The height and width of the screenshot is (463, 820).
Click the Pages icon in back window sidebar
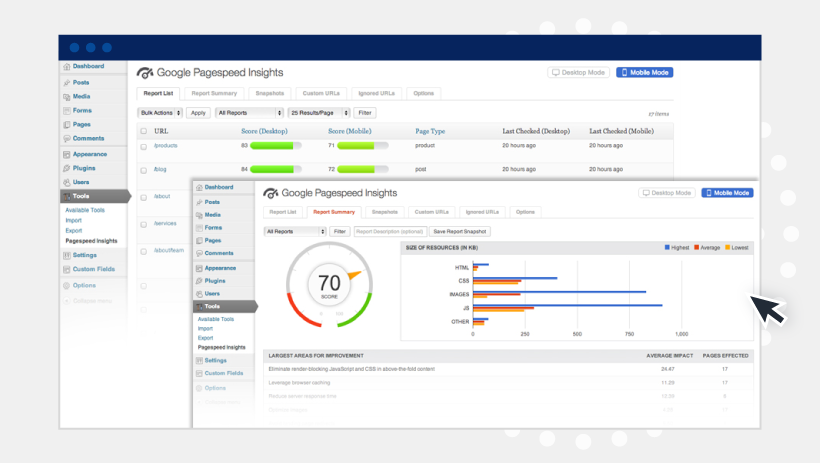[66, 125]
